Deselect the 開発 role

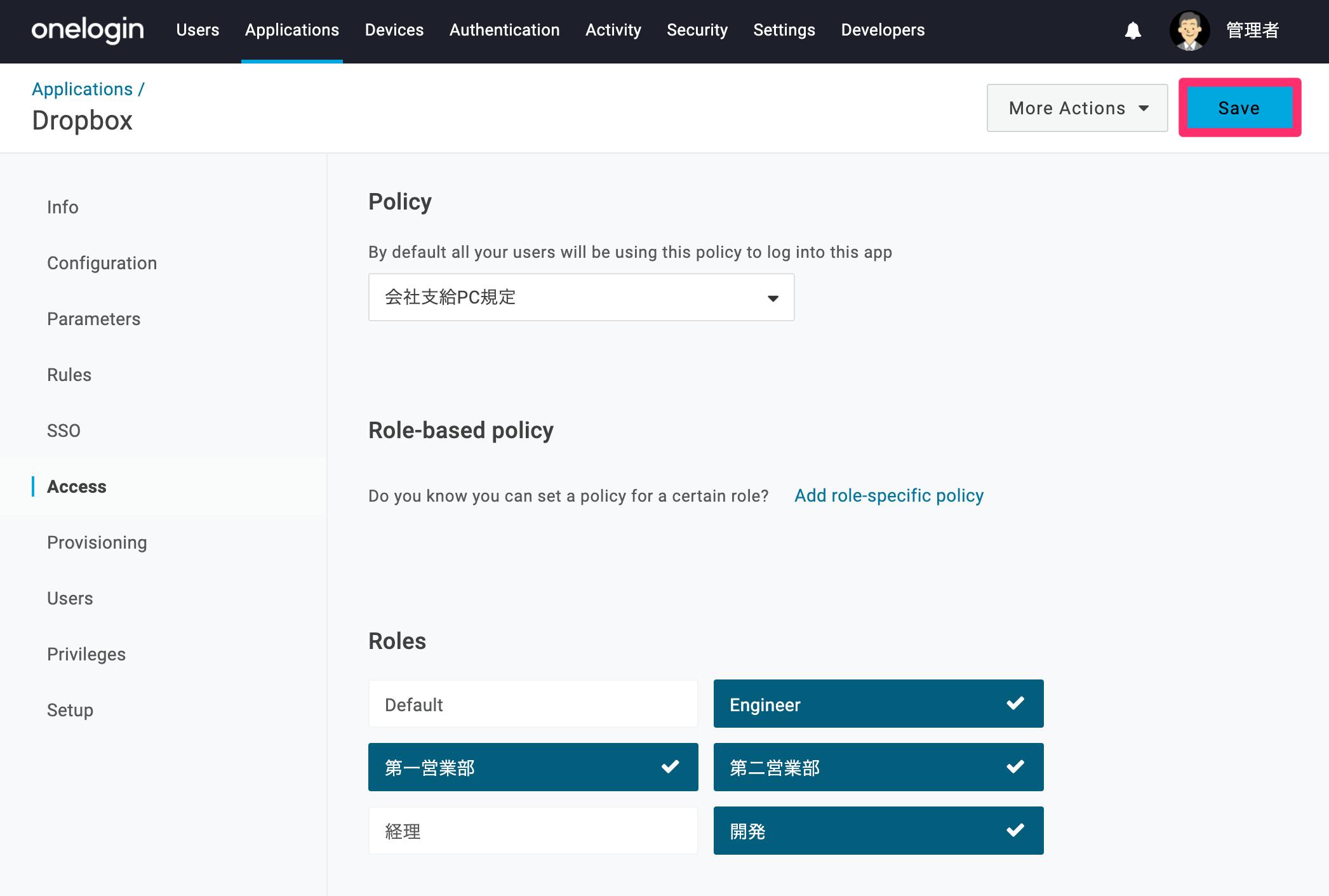(x=878, y=831)
